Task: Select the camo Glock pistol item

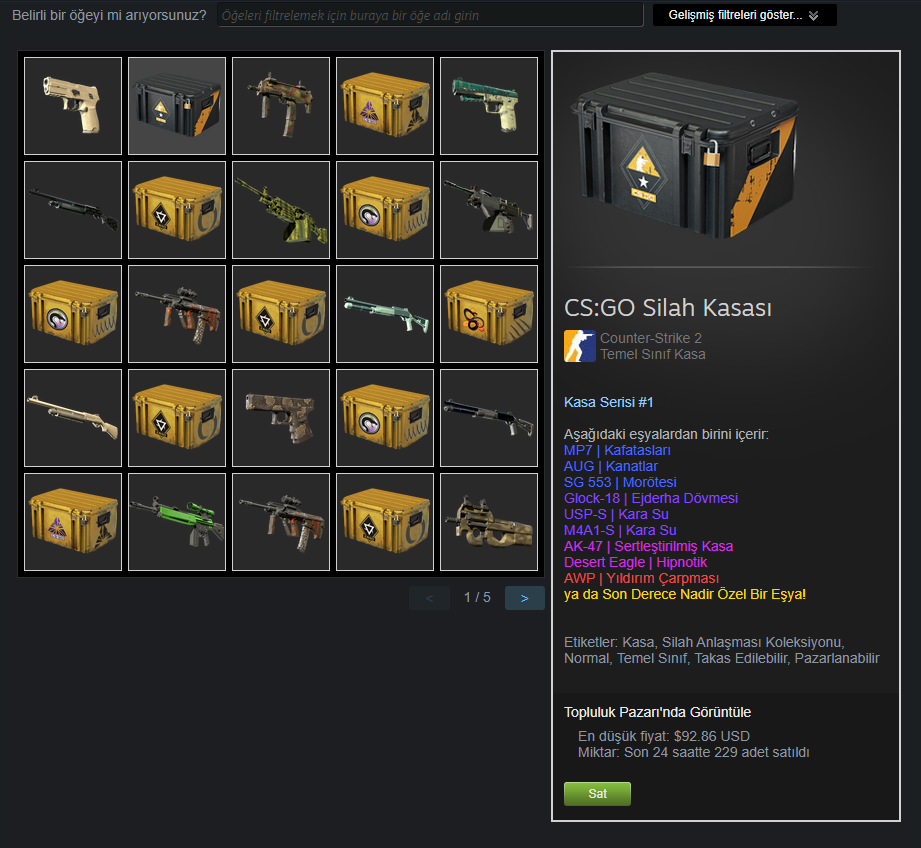Action: click(281, 418)
